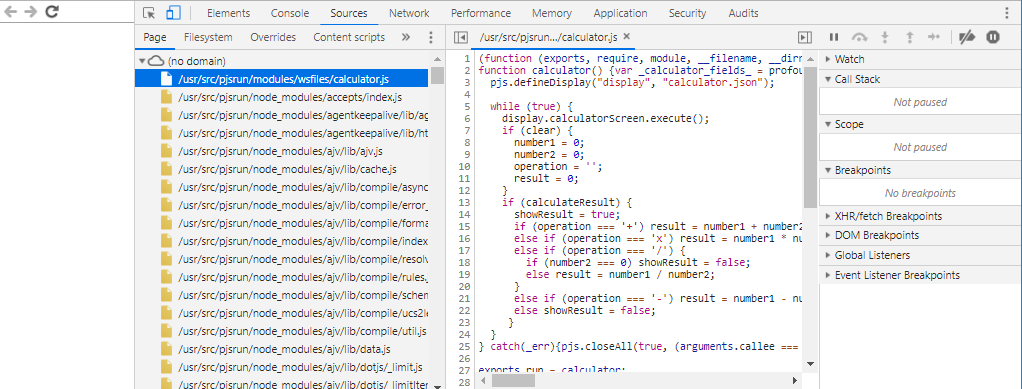
Task: Click step into next function call
Action: 884,38
